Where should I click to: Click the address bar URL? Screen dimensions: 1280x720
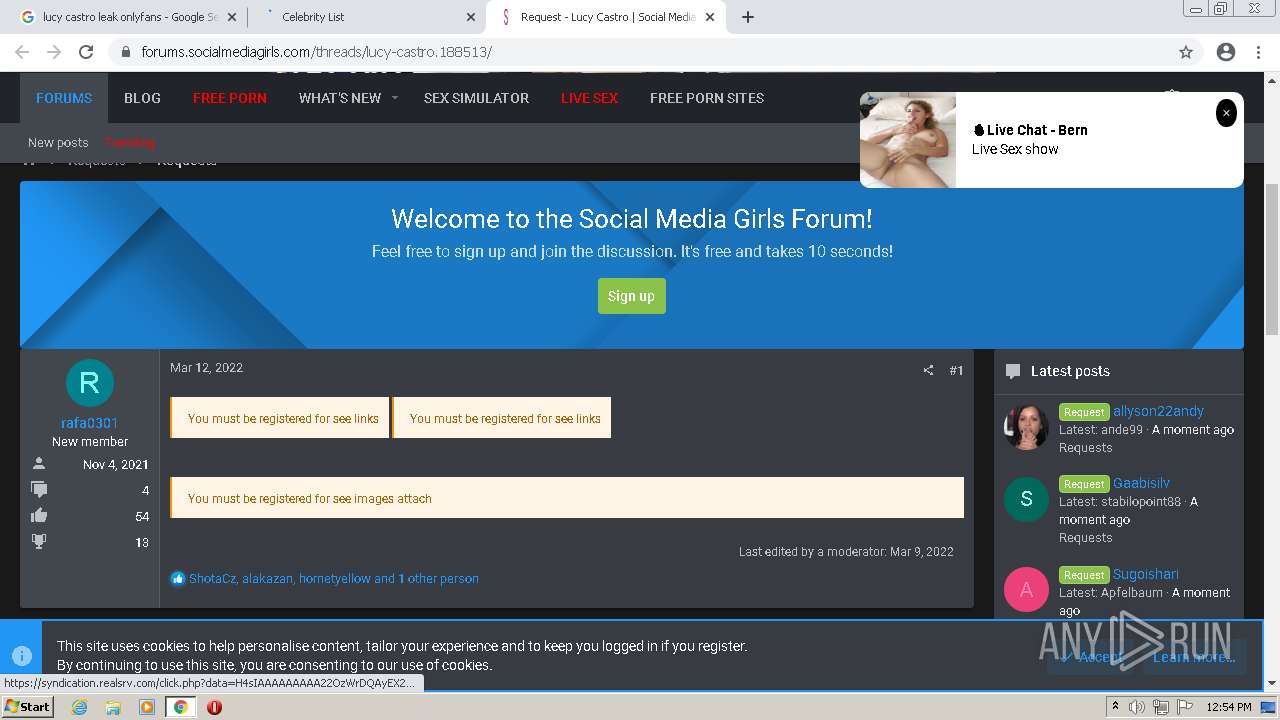[x=316, y=52]
